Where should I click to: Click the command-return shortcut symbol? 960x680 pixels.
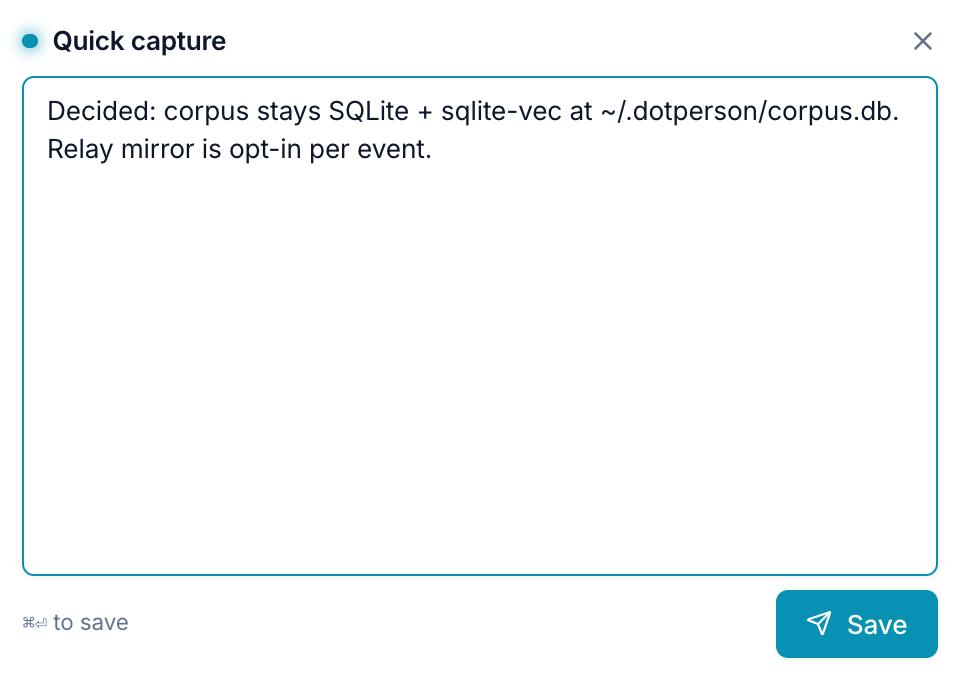pos(34,623)
